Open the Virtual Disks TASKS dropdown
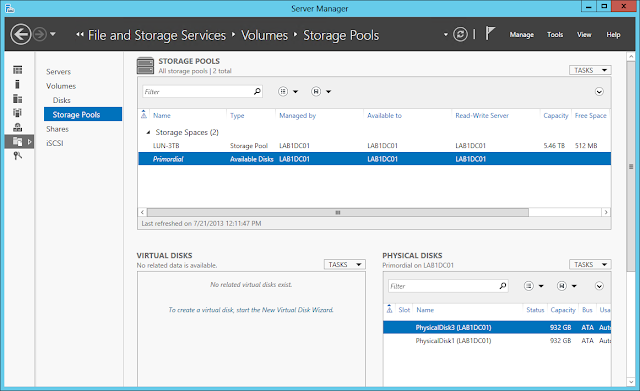Image resolution: width=640 pixels, height=391 pixels. 345,264
